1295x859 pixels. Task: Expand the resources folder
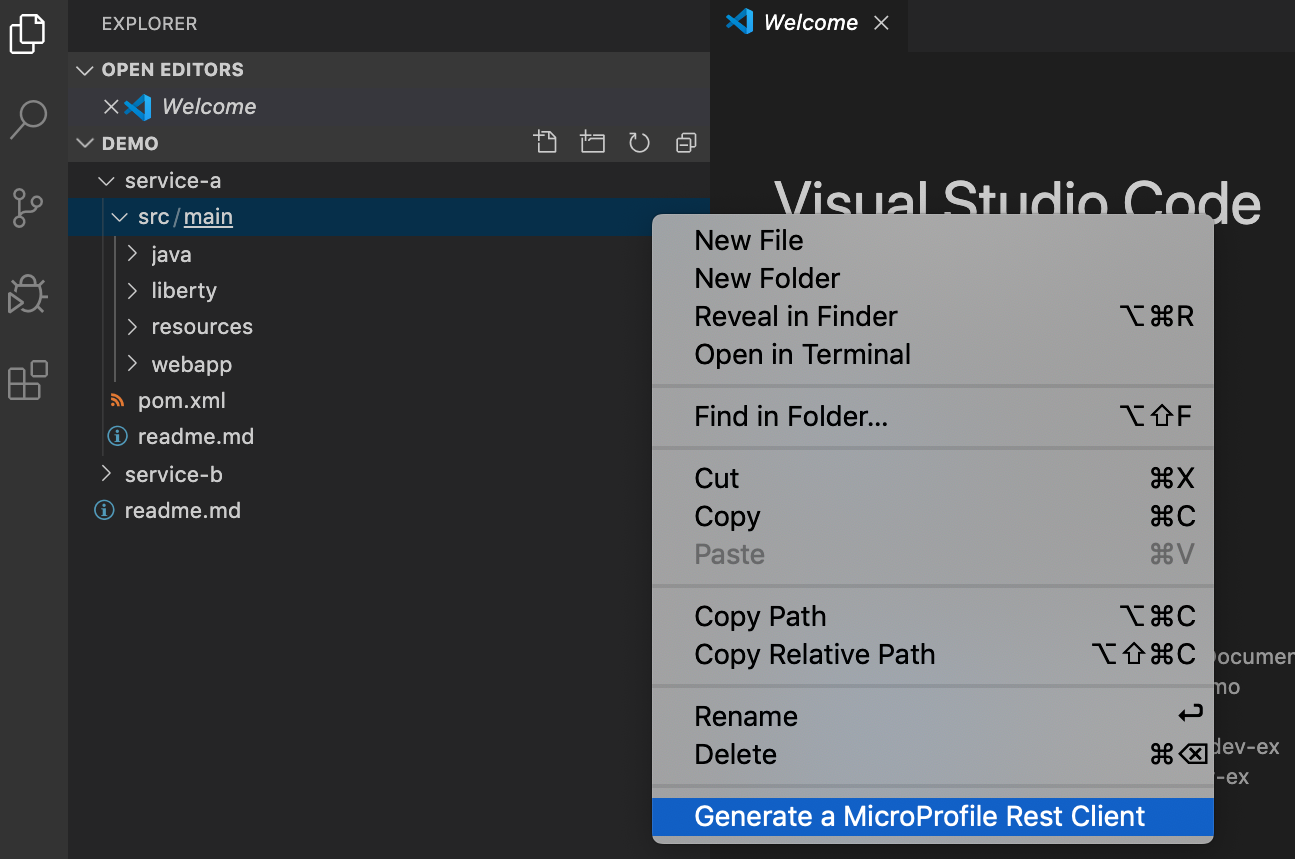[133, 326]
